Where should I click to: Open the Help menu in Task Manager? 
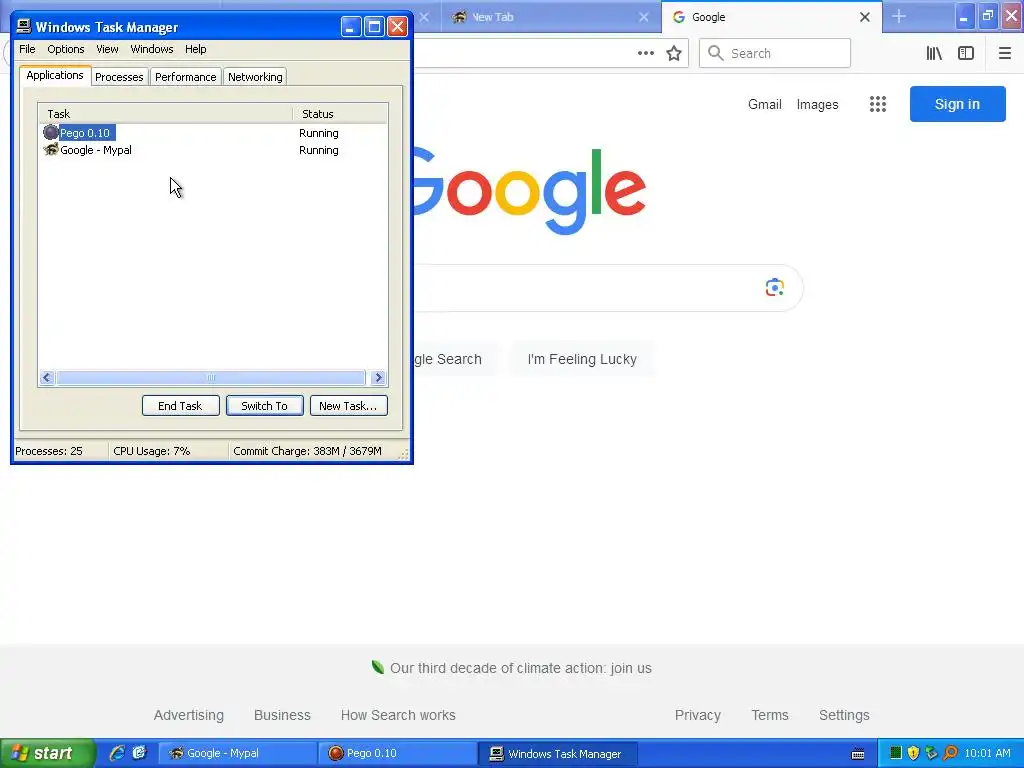(195, 49)
